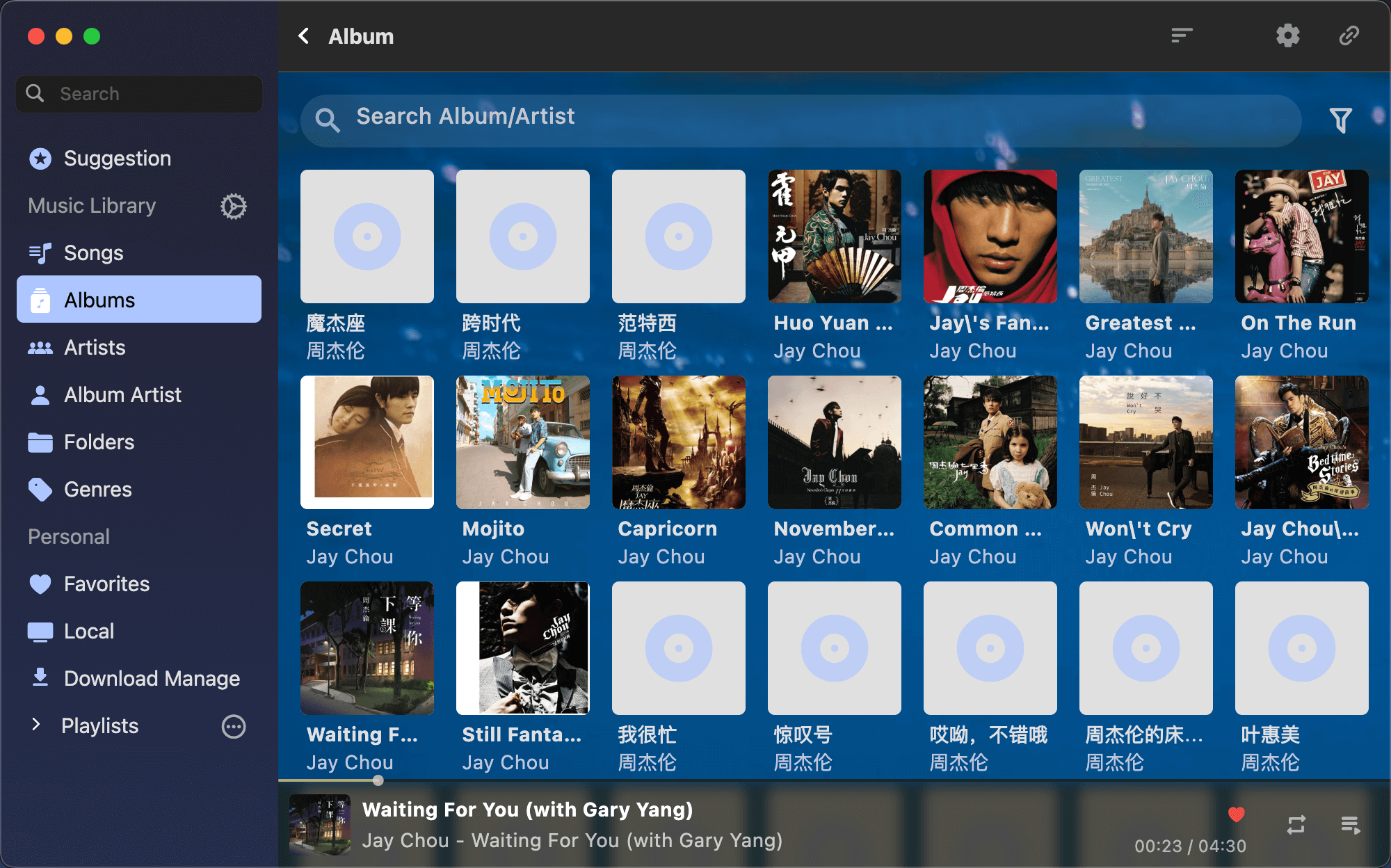Open settings gear in top bar

point(1288,35)
